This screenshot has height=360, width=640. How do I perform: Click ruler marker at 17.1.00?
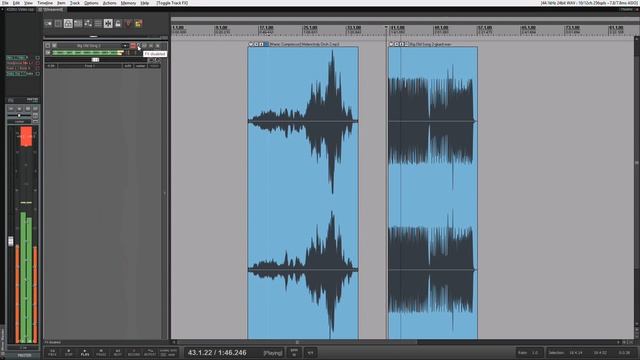[266, 28]
